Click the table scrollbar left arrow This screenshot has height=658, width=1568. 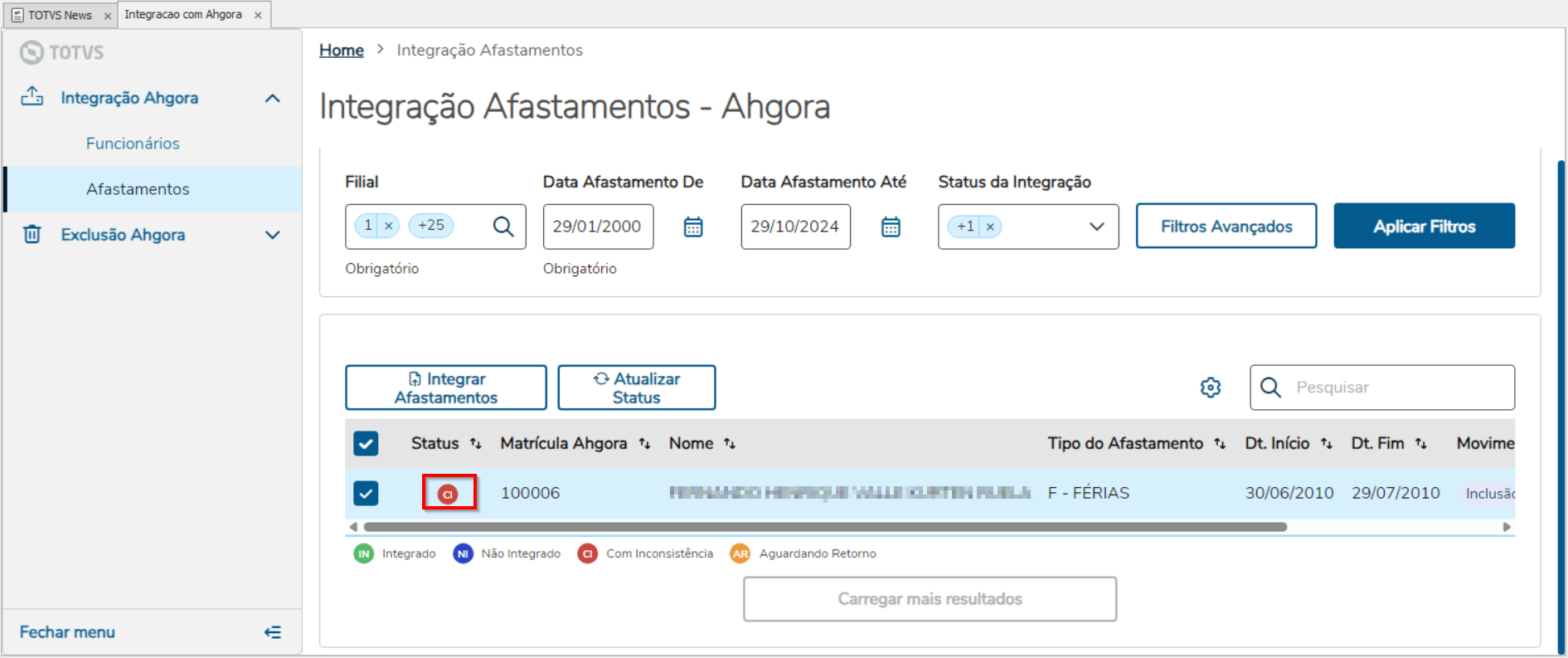point(353,527)
